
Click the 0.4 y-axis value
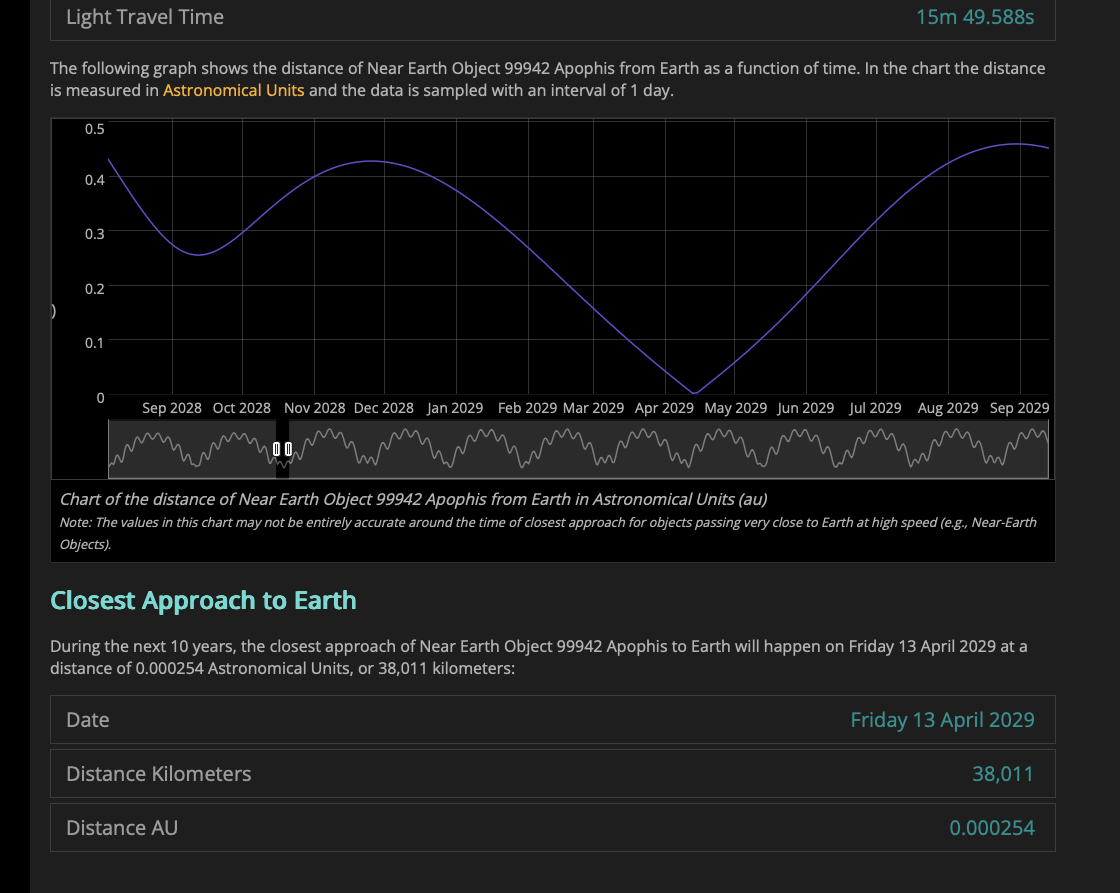coord(95,180)
